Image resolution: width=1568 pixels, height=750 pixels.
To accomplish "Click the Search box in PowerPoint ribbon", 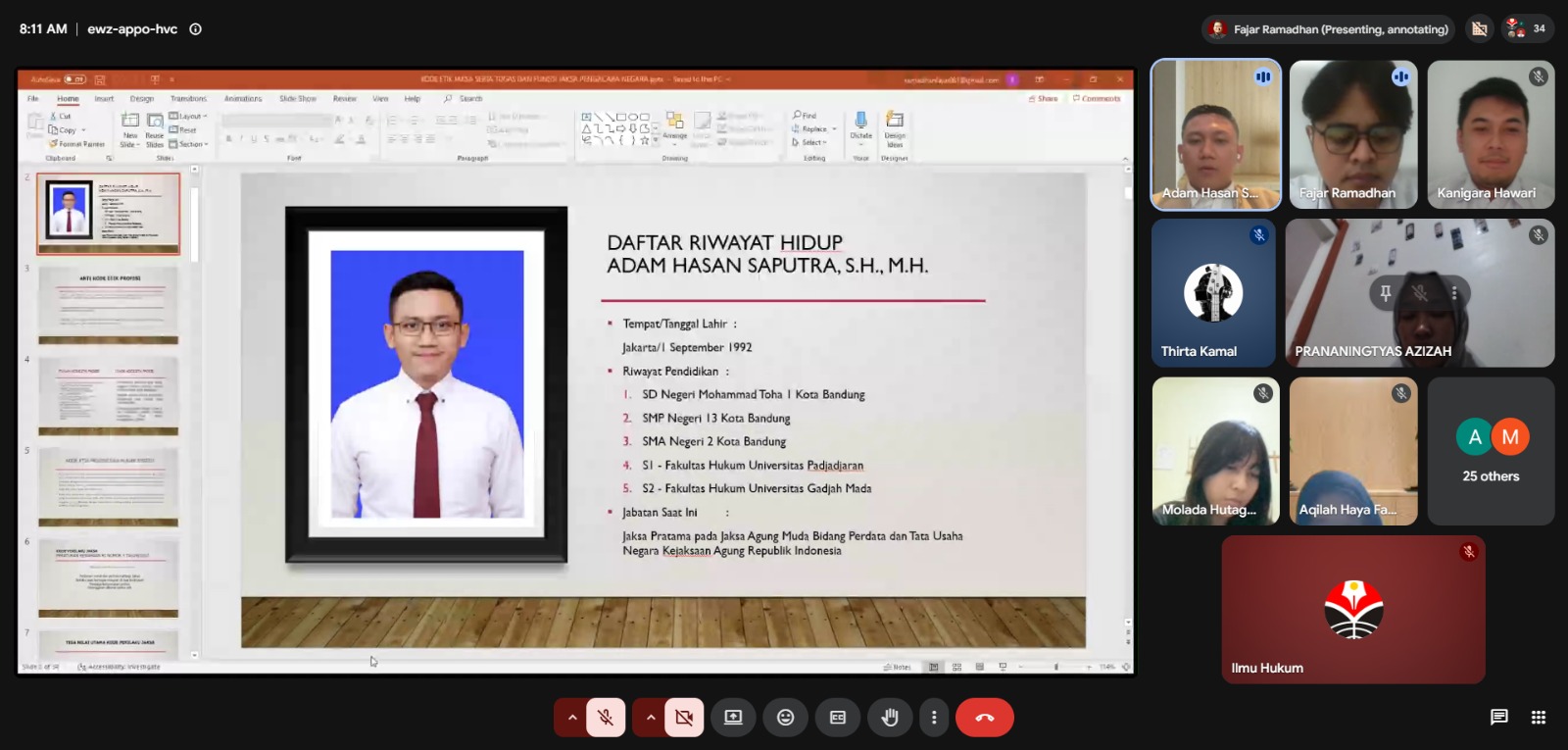I will [x=465, y=99].
